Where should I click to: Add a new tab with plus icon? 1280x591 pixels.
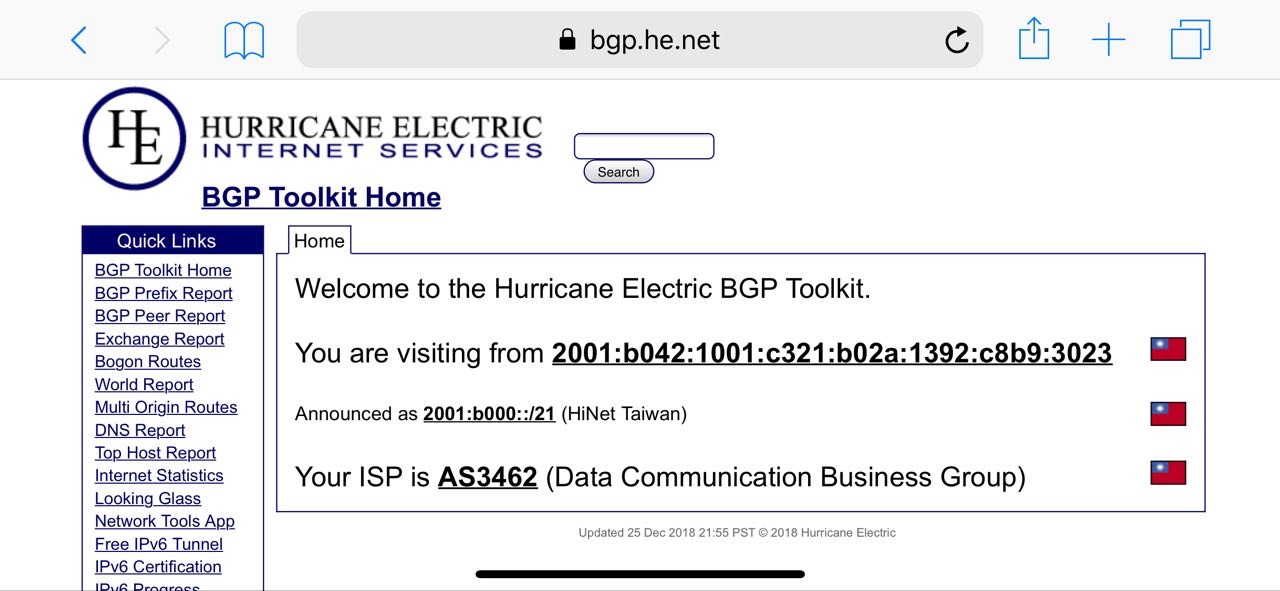[1108, 40]
